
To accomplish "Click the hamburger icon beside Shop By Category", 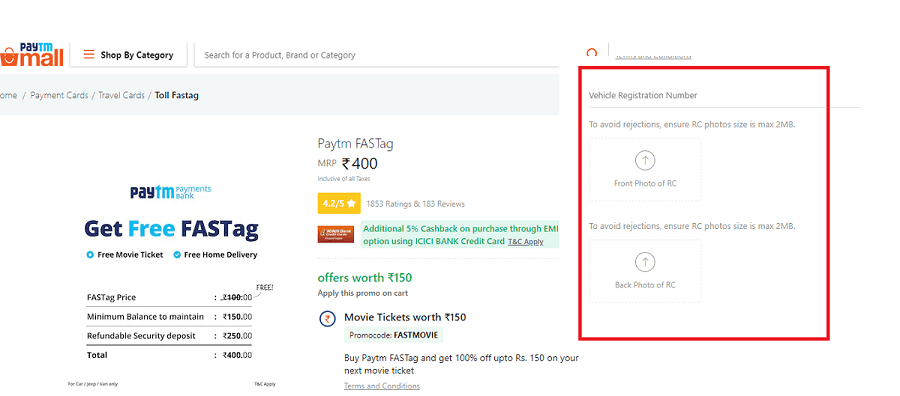I will pos(89,55).
